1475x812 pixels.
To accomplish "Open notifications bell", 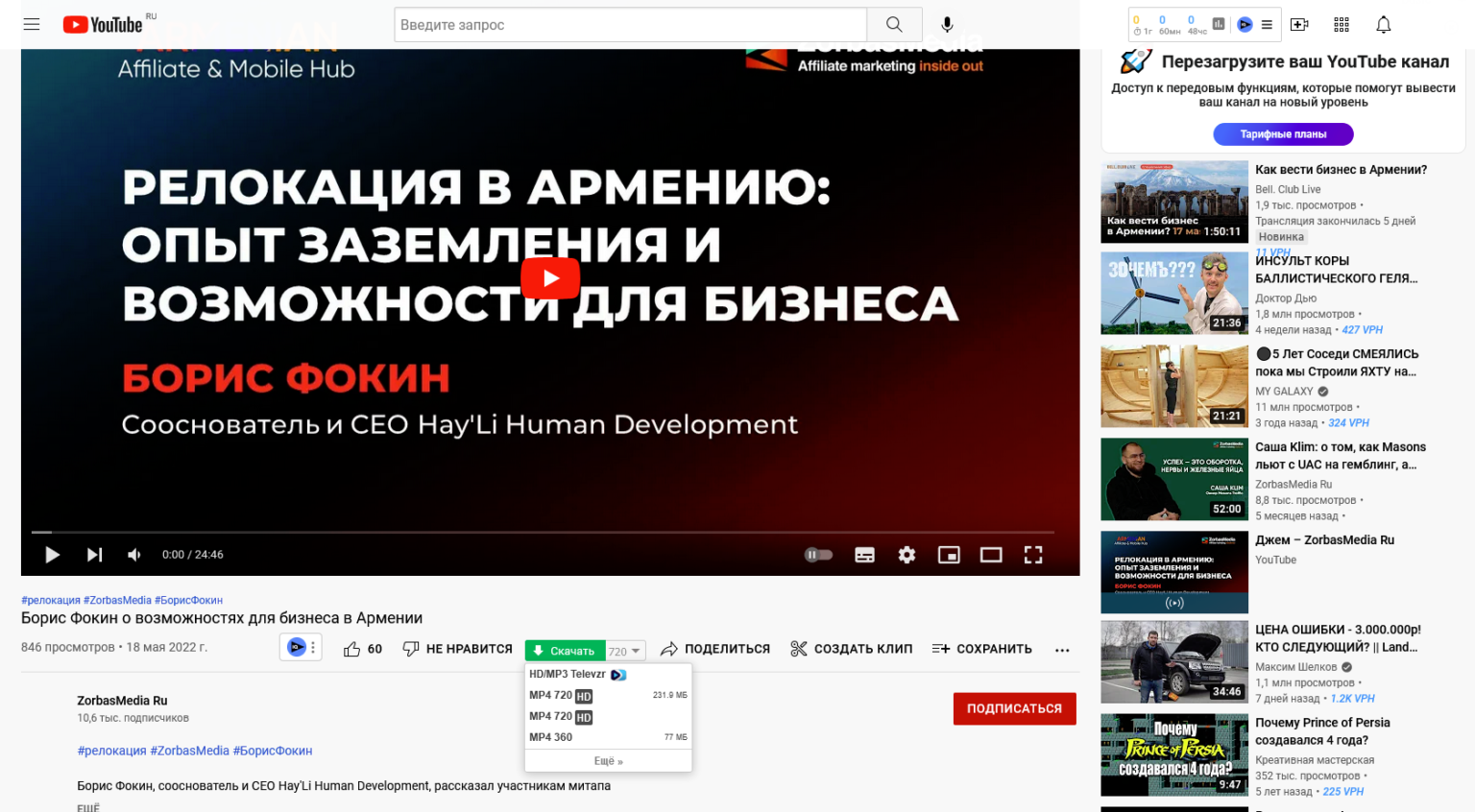I will click(x=1384, y=24).
